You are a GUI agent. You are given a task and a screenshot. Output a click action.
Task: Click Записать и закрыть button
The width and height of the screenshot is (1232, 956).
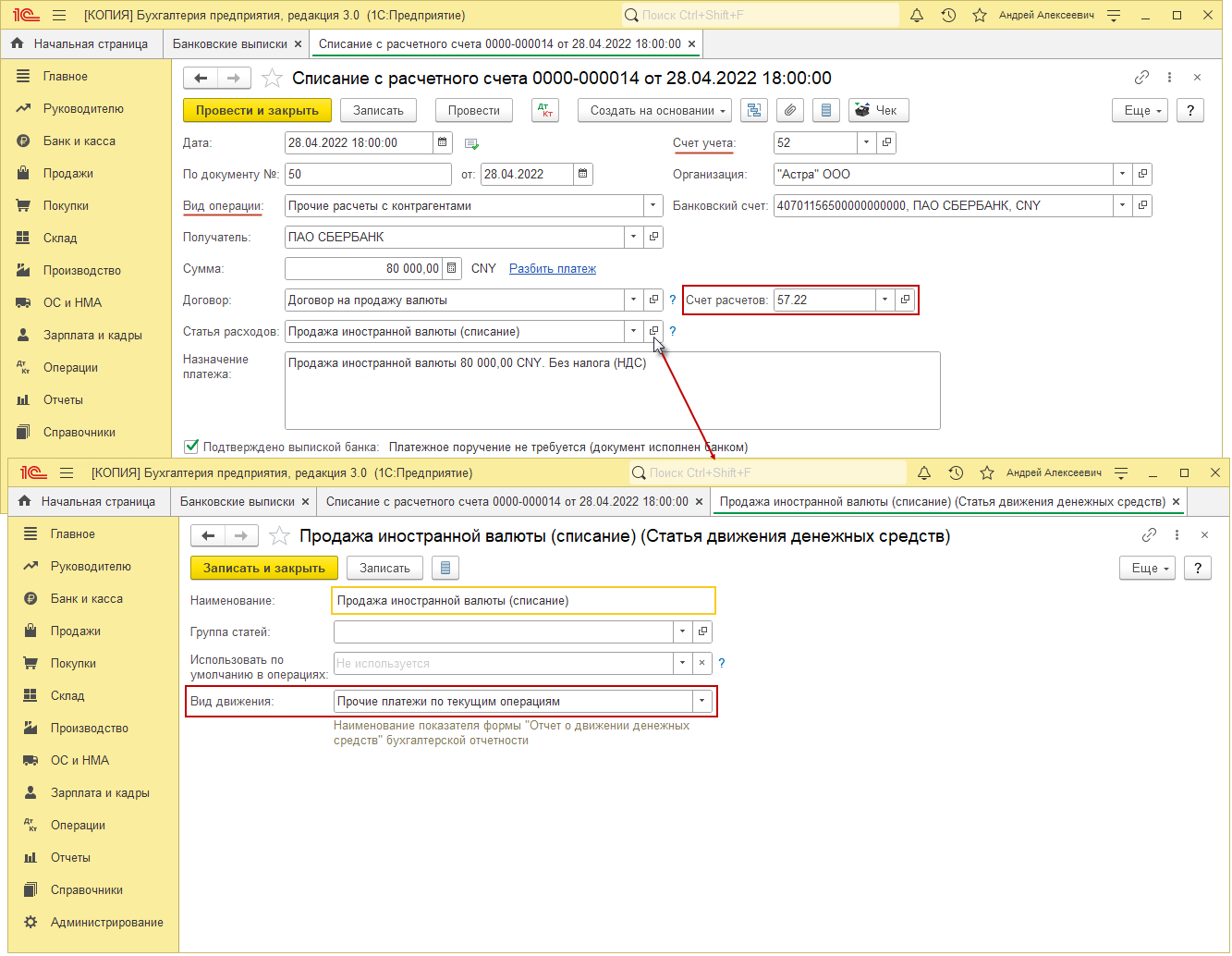click(x=264, y=568)
